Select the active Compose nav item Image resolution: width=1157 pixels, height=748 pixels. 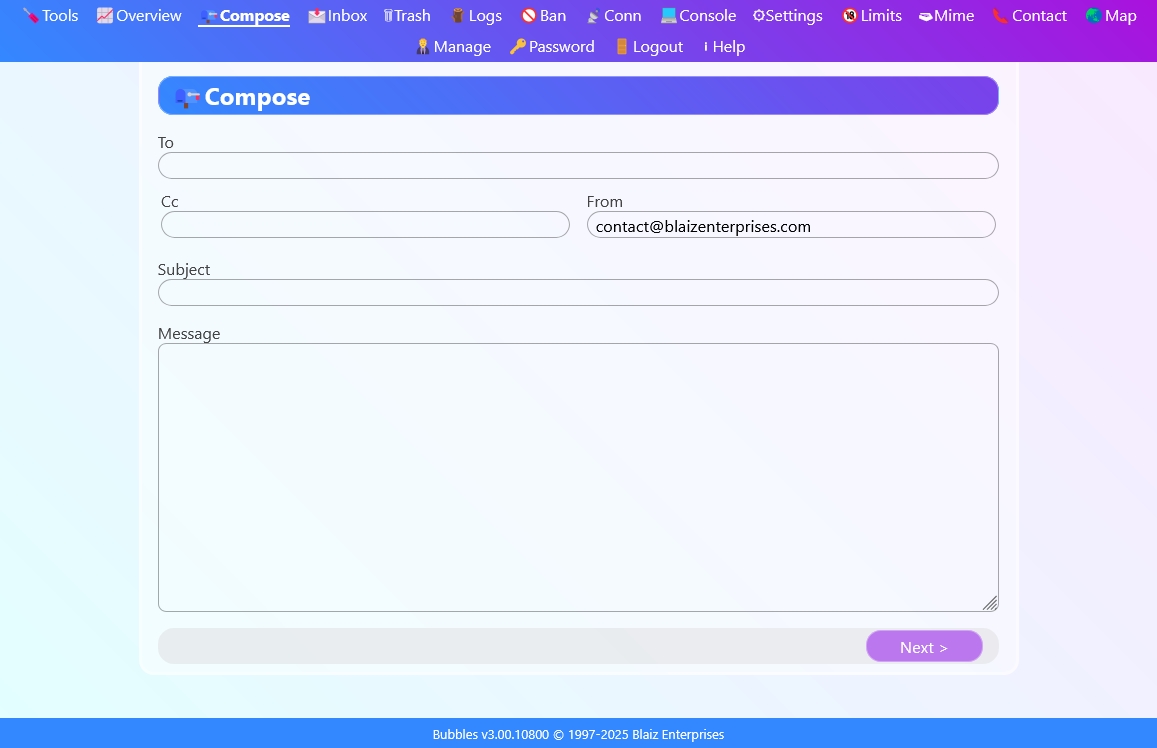pos(244,15)
